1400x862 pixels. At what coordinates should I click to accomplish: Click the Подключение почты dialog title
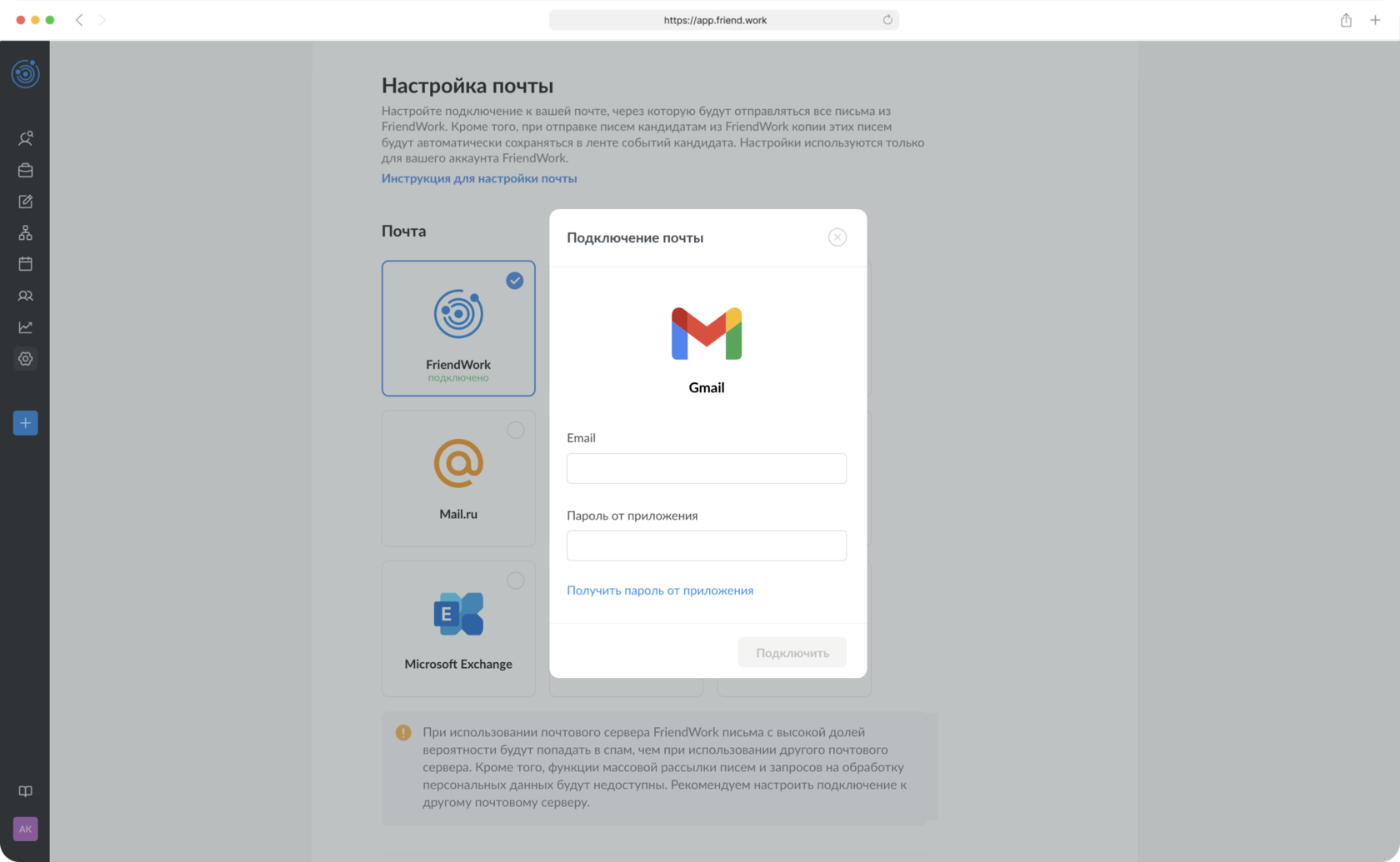click(x=635, y=237)
